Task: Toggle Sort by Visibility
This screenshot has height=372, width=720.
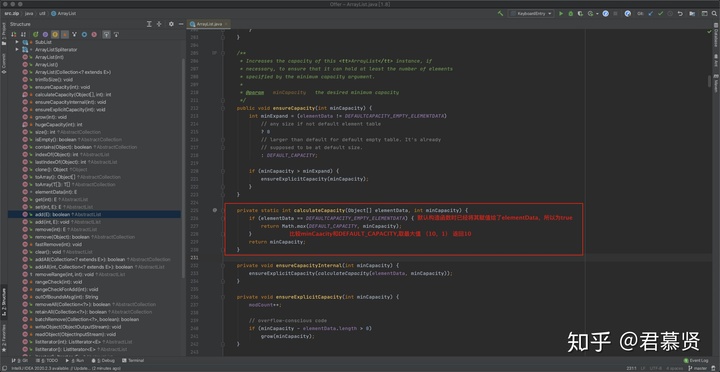Action: (13, 34)
